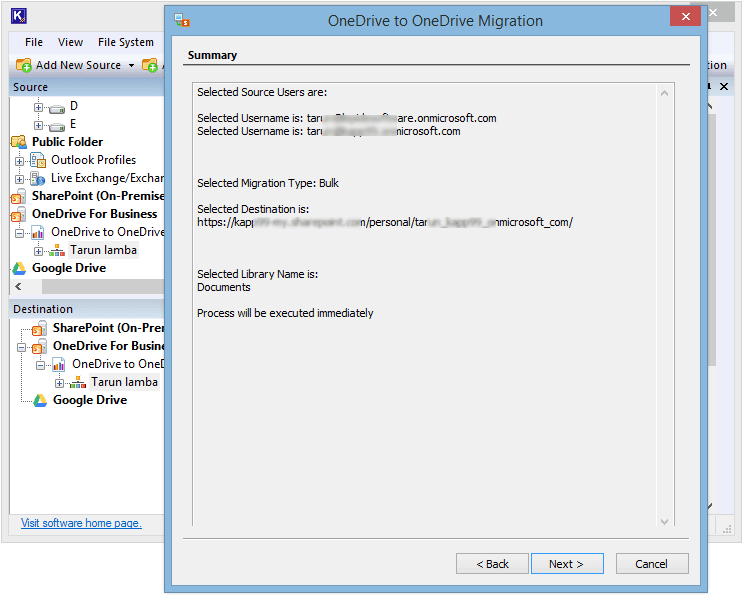Click the Public Folder icon
744x595 pixels.
click(x=19, y=141)
